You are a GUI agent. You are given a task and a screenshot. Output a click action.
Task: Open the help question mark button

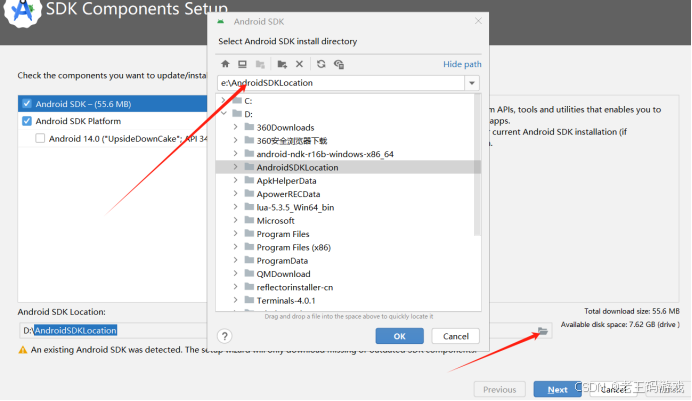225,336
